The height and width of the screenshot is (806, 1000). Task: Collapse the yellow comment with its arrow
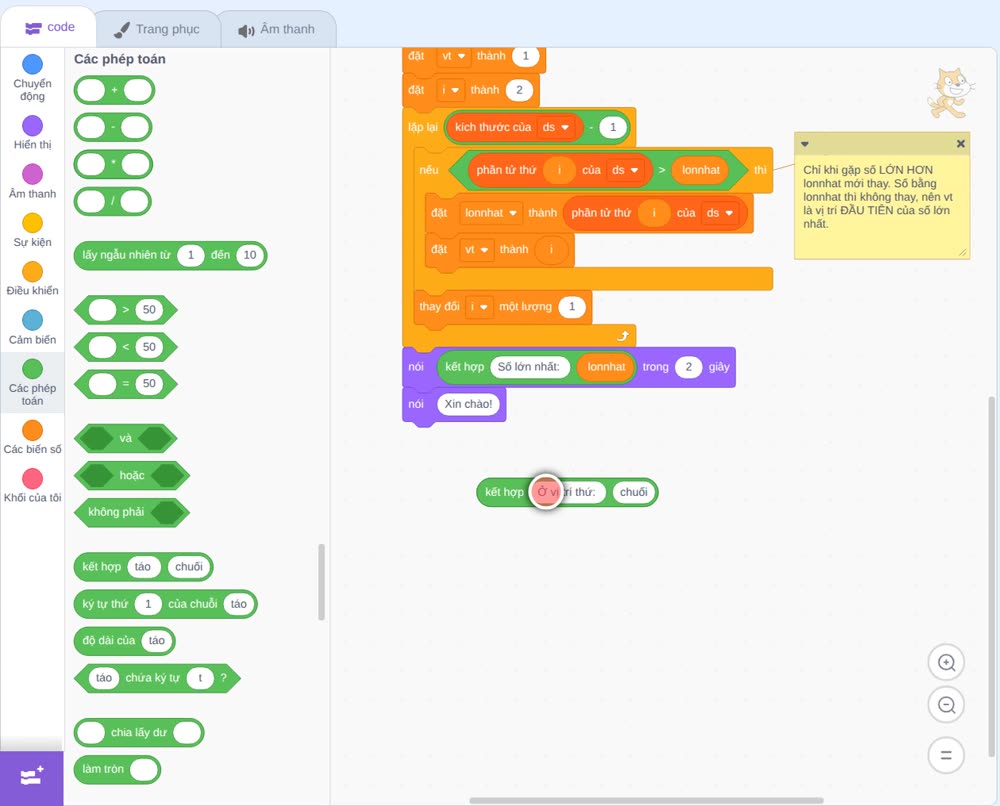[x=805, y=144]
